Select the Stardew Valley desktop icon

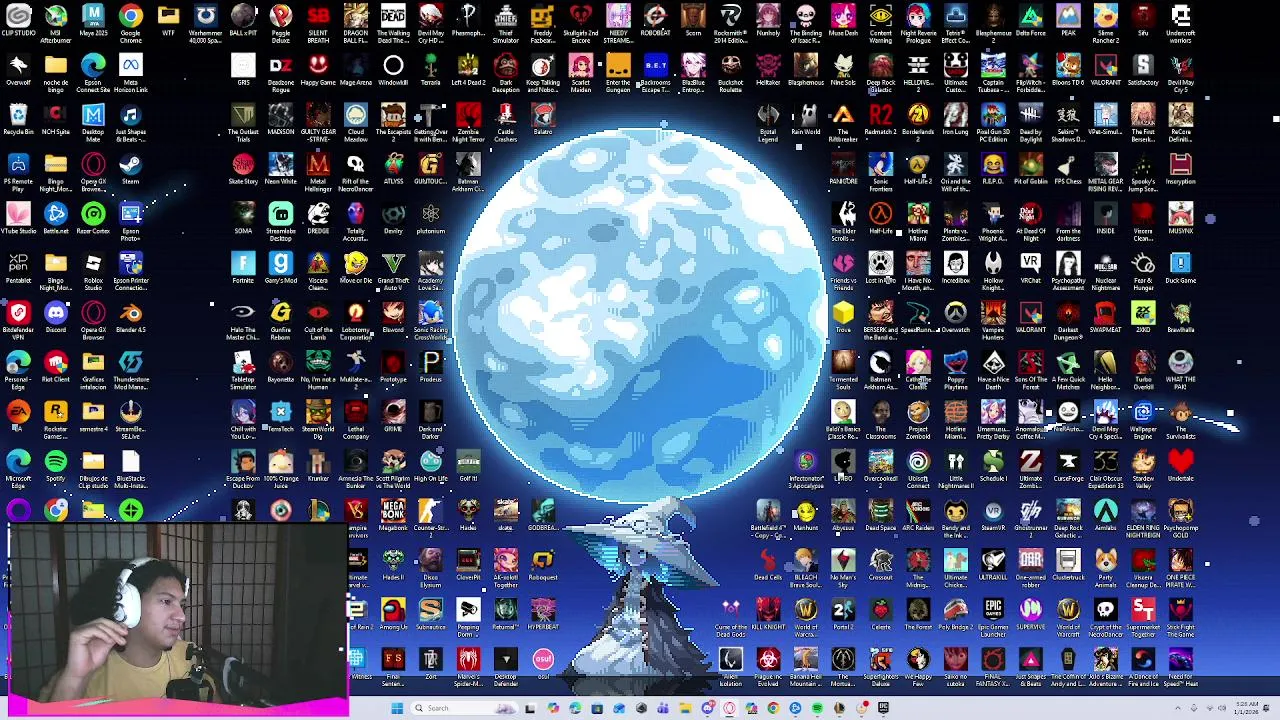(1143, 468)
